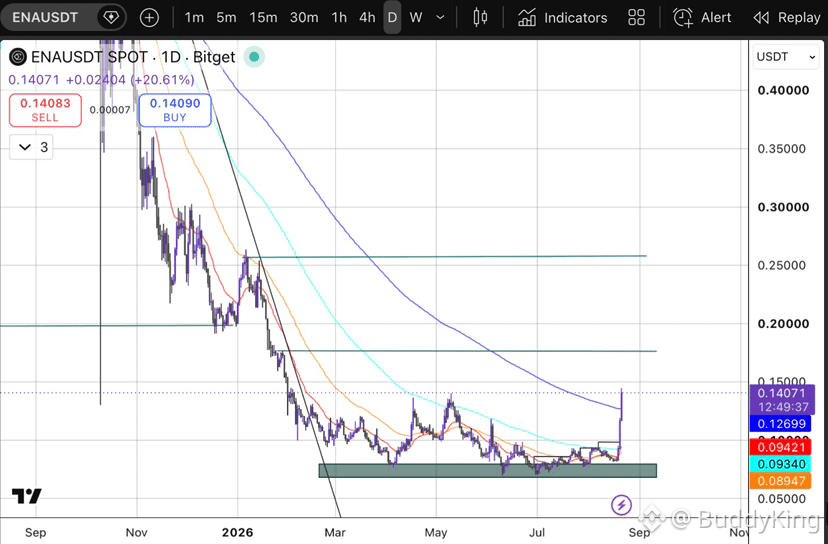The height and width of the screenshot is (544, 828).
Task: Choose the weekly W timeframe
Action: (x=416, y=18)
